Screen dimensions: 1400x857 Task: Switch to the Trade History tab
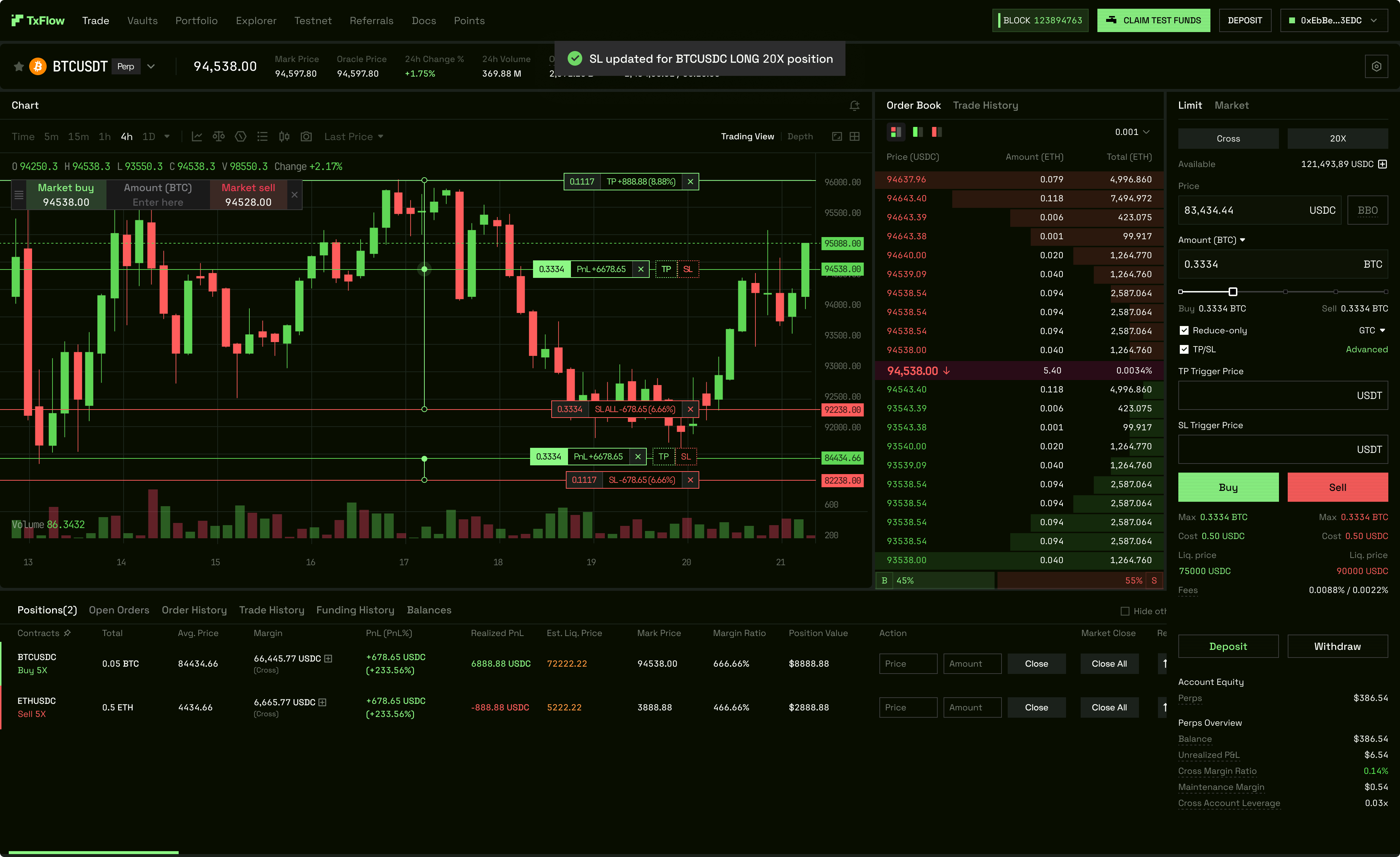point(986,105)
